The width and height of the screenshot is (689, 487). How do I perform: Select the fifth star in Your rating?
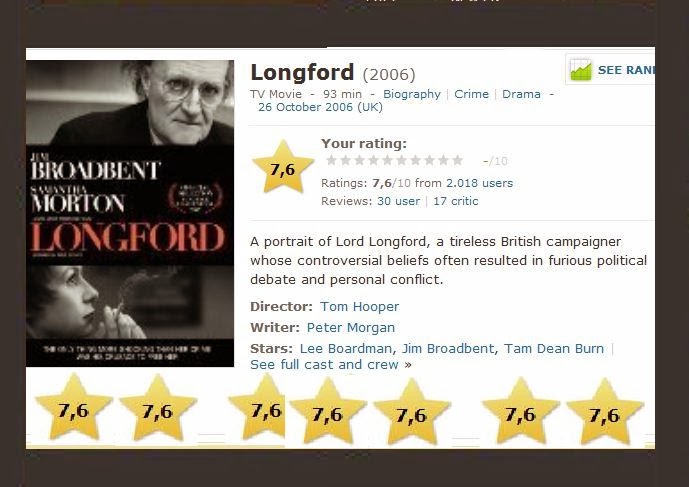388,160
